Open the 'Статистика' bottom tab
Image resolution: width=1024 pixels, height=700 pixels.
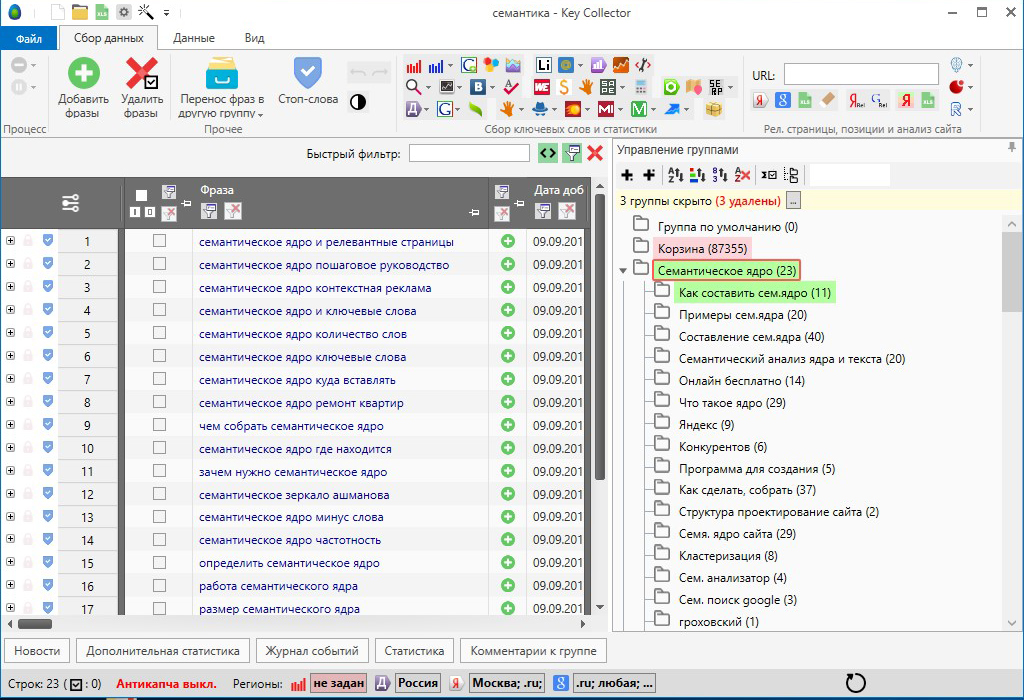[x=414, y=651]
